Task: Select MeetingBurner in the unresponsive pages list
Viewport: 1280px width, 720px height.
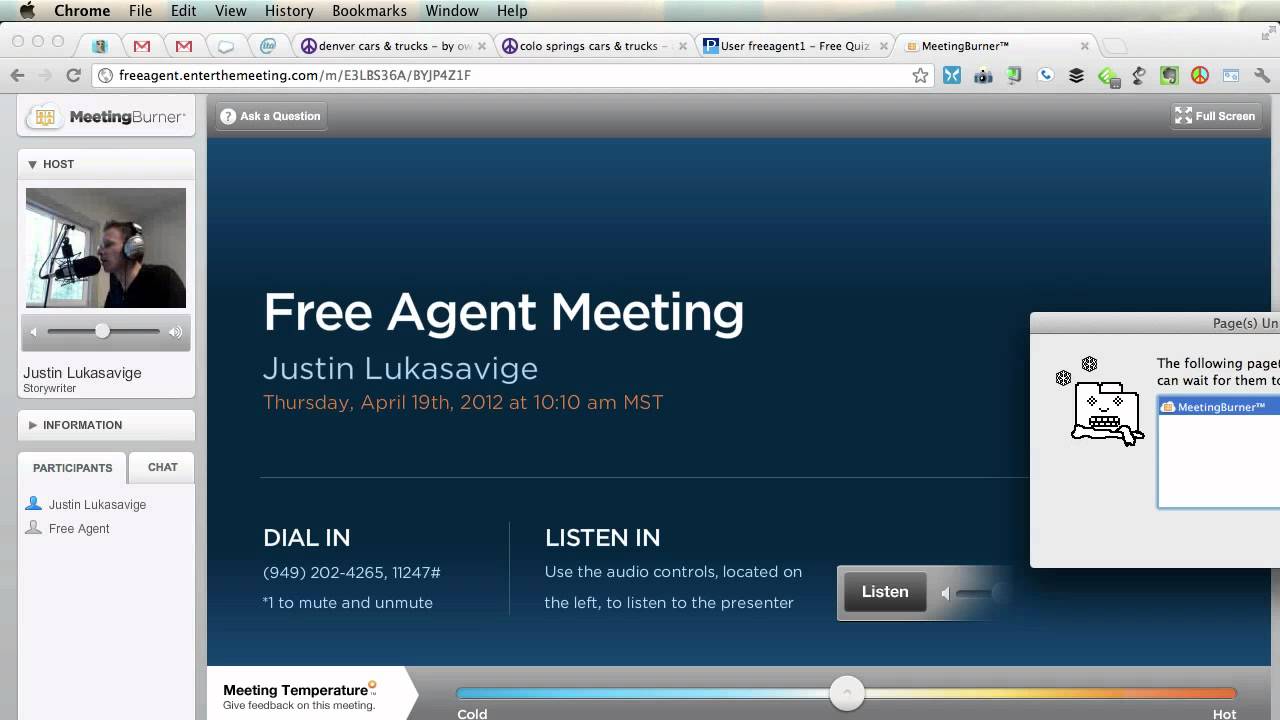Action: [x=1219, y=407]
